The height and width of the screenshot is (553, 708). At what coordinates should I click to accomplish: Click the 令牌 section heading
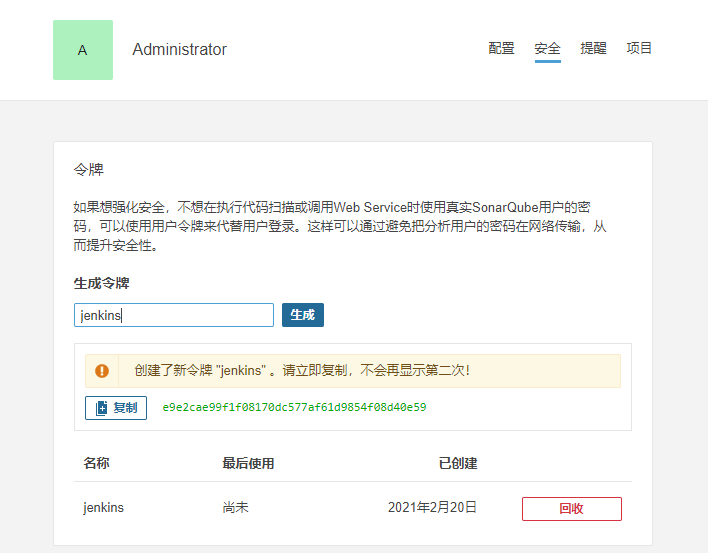89,169
